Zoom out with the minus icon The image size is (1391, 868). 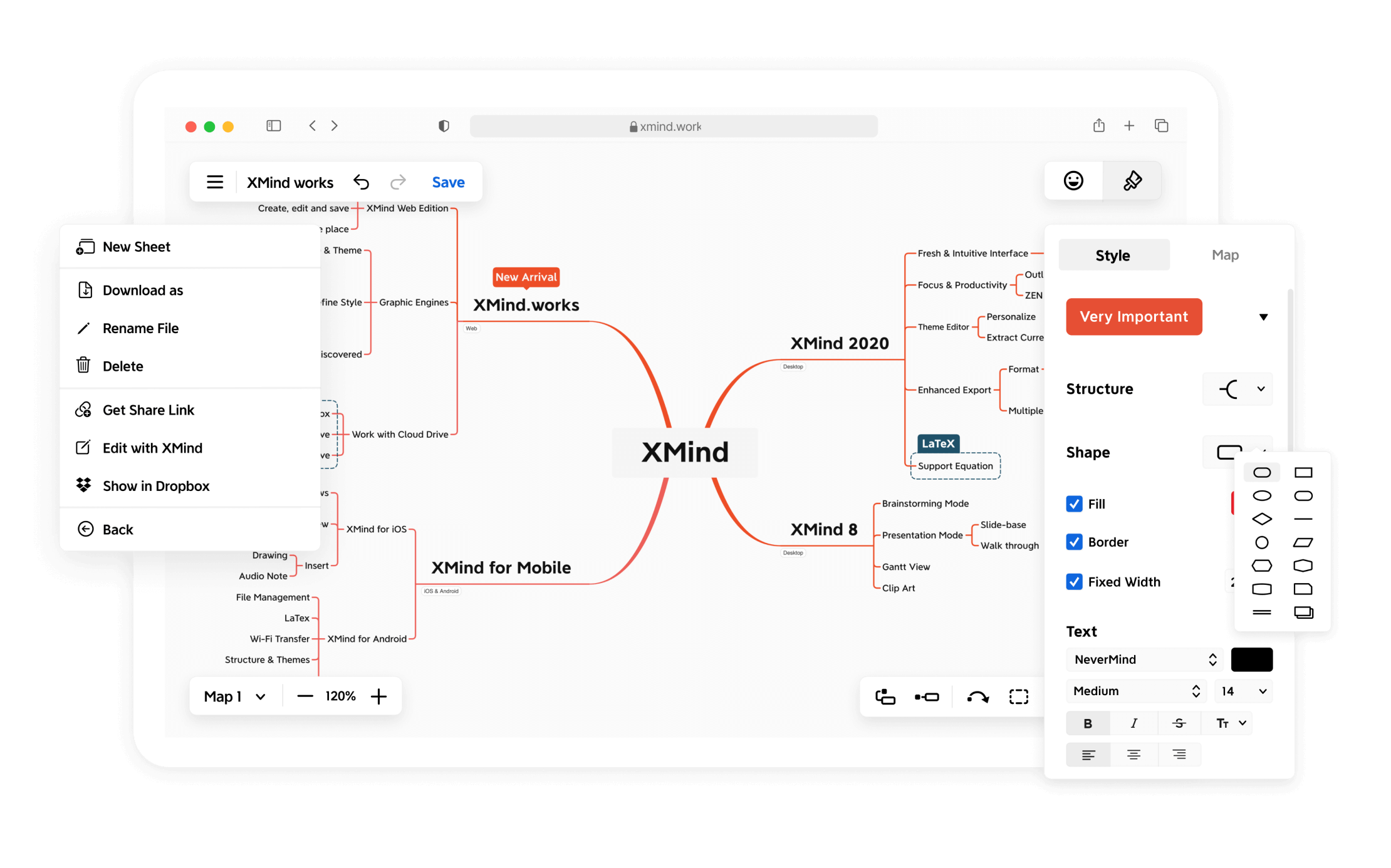[305, 696]
